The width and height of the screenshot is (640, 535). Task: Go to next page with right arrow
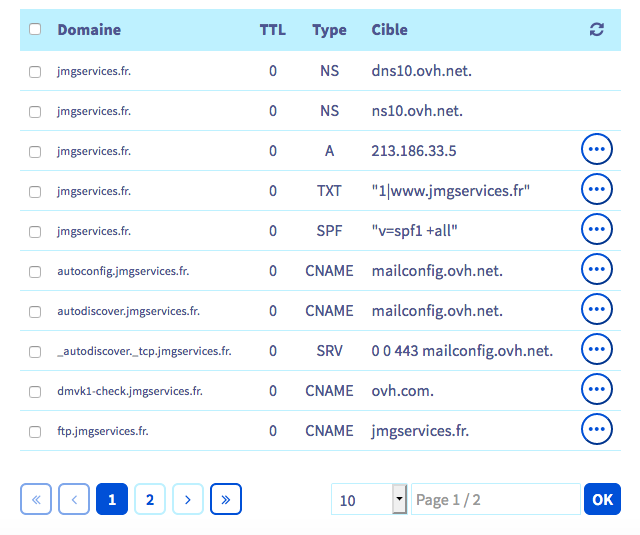[188, 499]
